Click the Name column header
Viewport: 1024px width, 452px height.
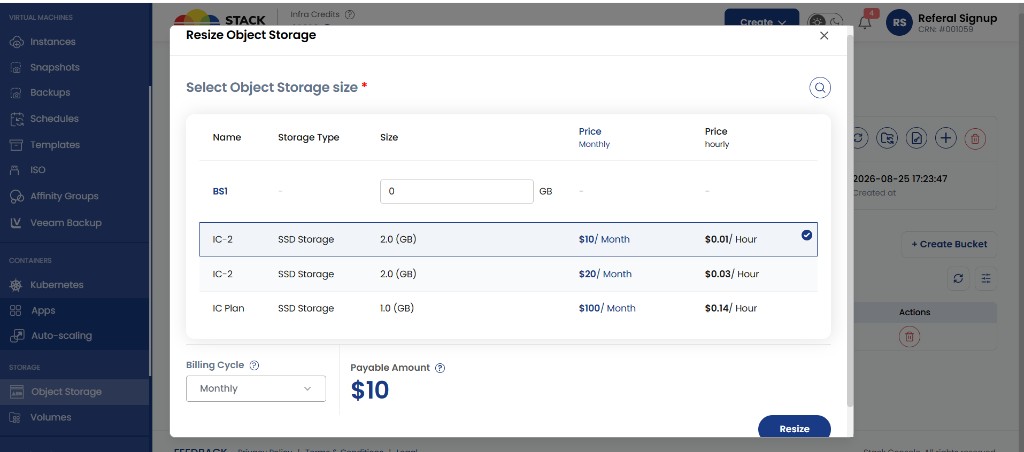[x=227, y=138]
